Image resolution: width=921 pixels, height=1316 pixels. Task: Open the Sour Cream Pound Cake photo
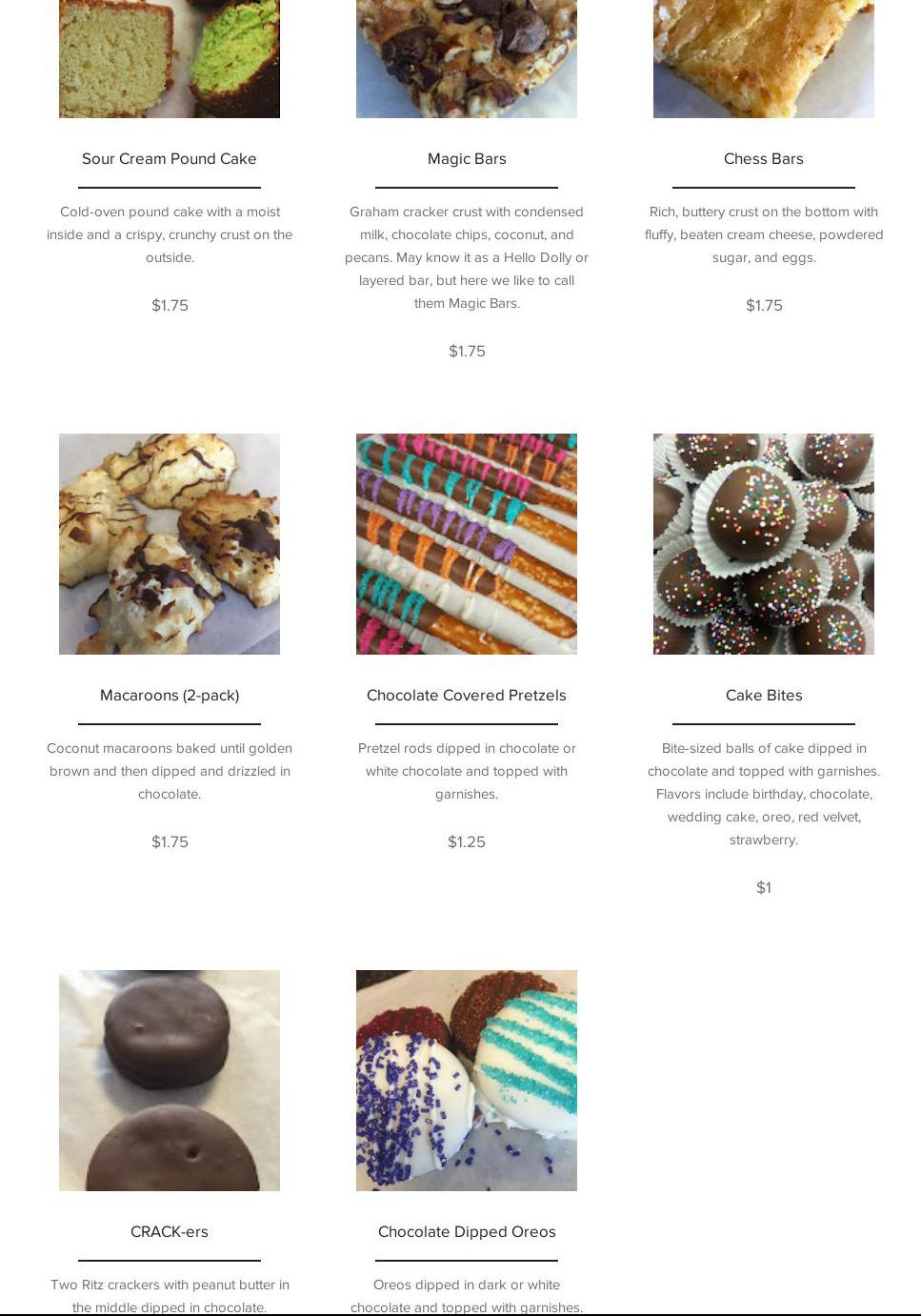point(170,59)
